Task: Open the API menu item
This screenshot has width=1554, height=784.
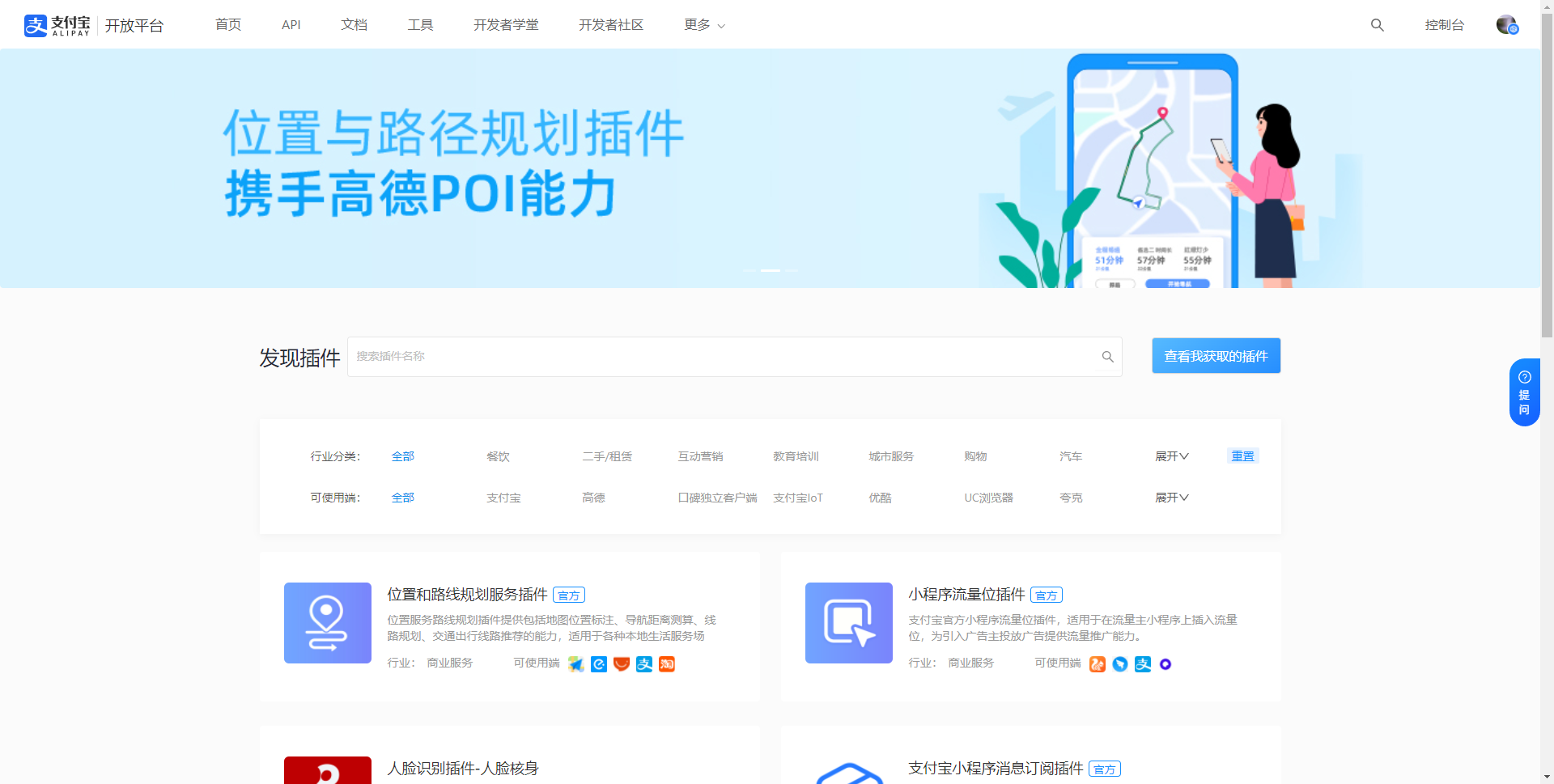Action: coord(291,25)
